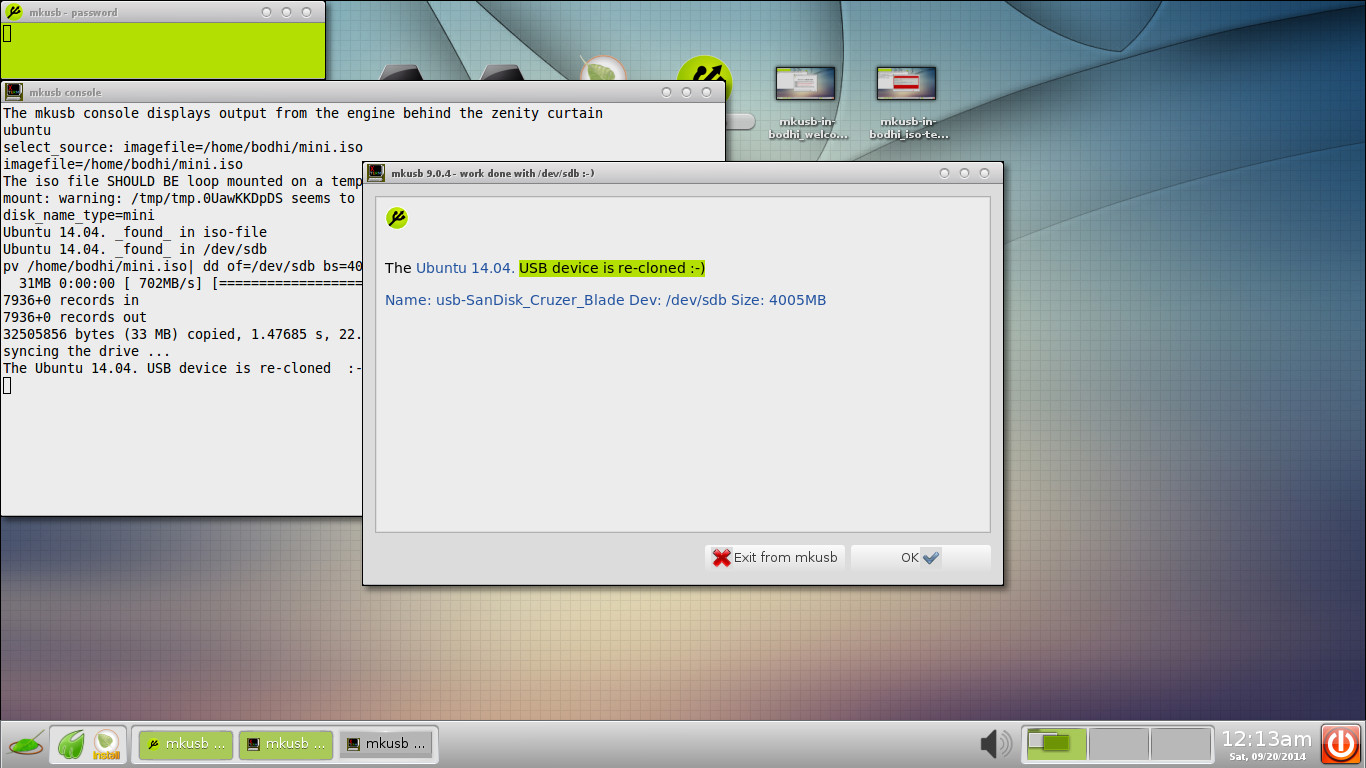
Task: Select the first mkusb taskbar item with the green logo
Action: (x=186, y=744)
